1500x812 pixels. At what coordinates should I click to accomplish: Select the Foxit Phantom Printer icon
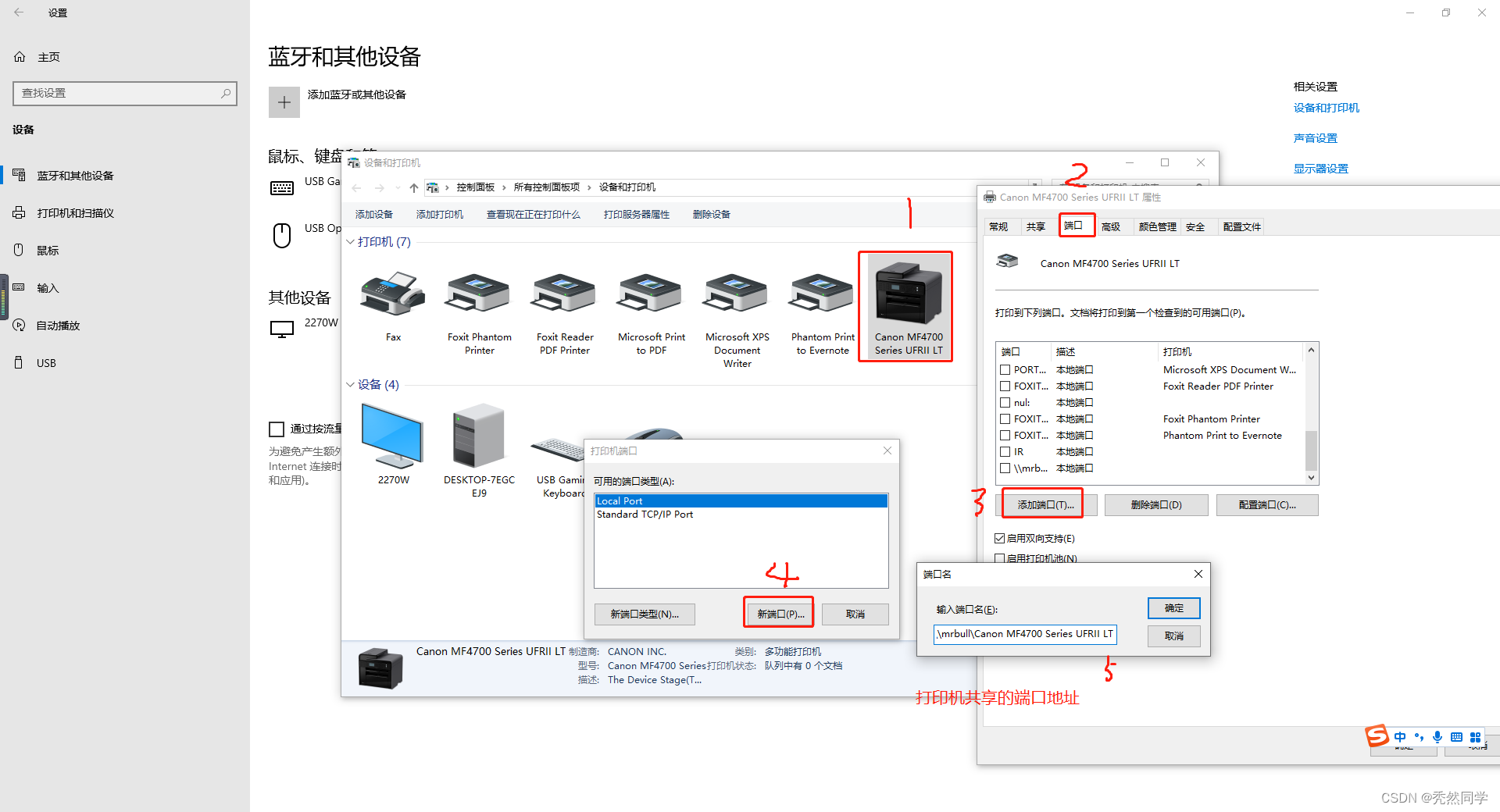[478, 294]
